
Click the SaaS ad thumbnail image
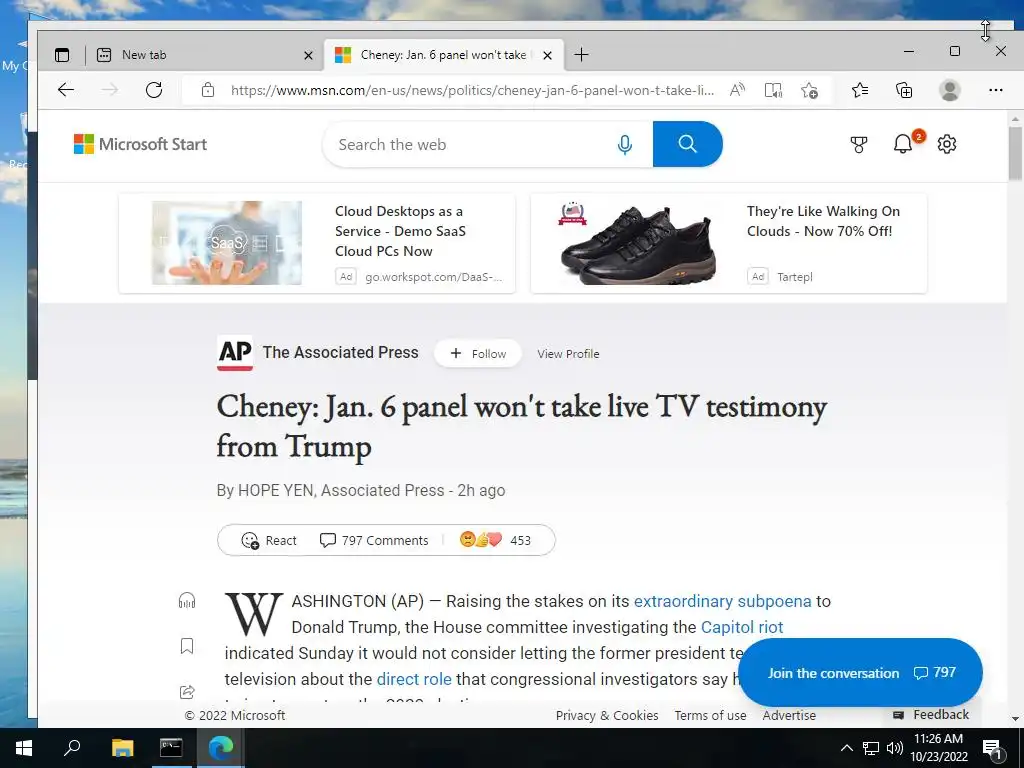click(x=227, y=243)
